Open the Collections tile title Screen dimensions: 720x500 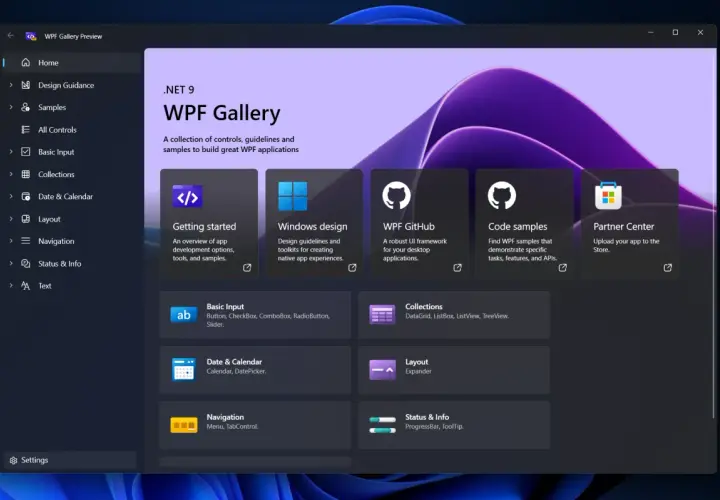(x=424, y=307)
